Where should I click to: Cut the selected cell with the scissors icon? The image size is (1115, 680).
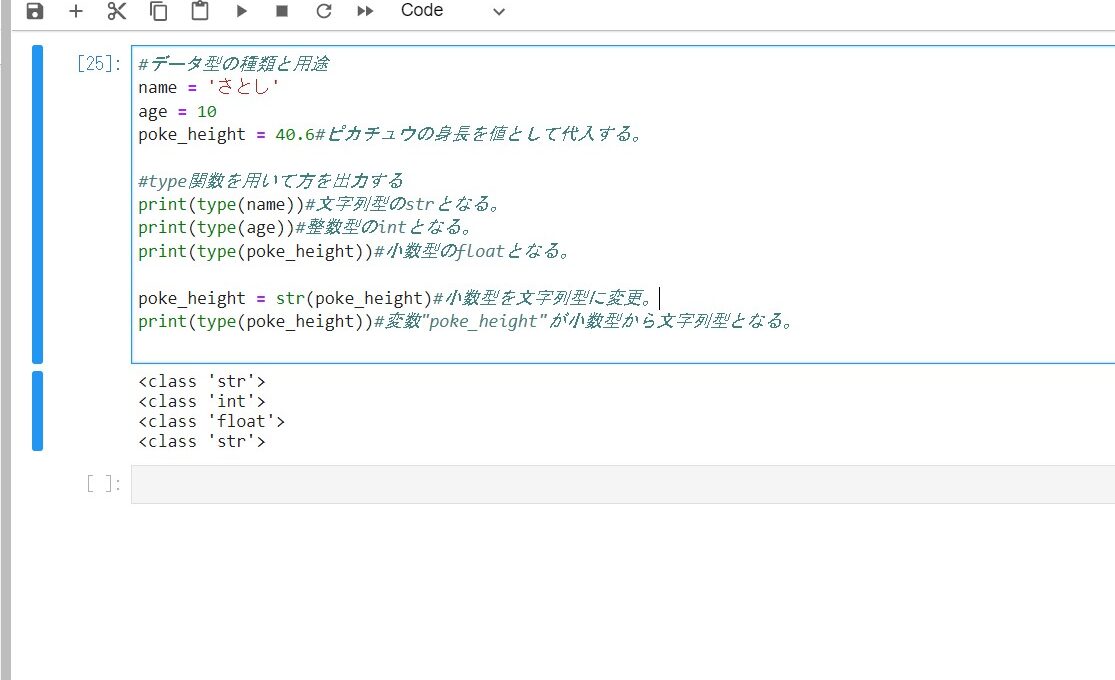tap(117, 11)
